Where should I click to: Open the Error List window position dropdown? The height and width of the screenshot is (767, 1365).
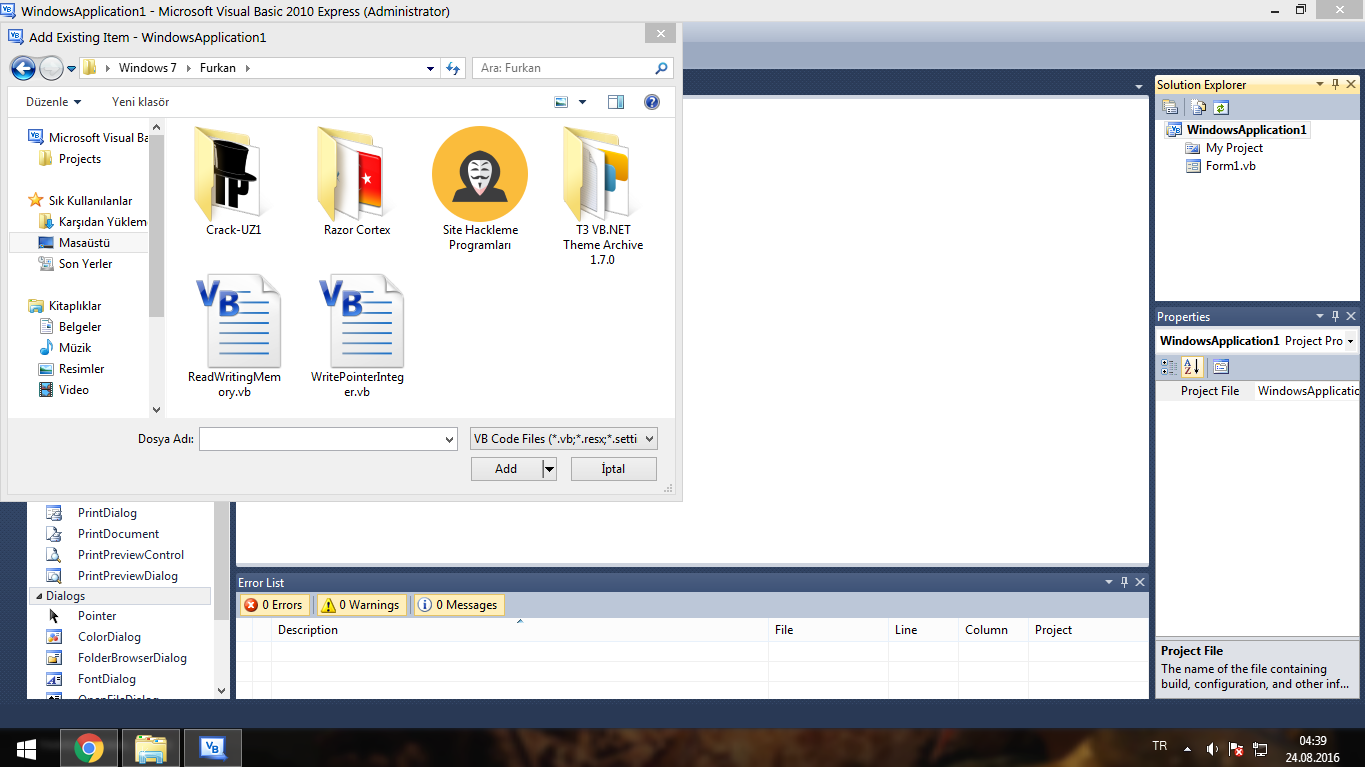[1109, 582]
